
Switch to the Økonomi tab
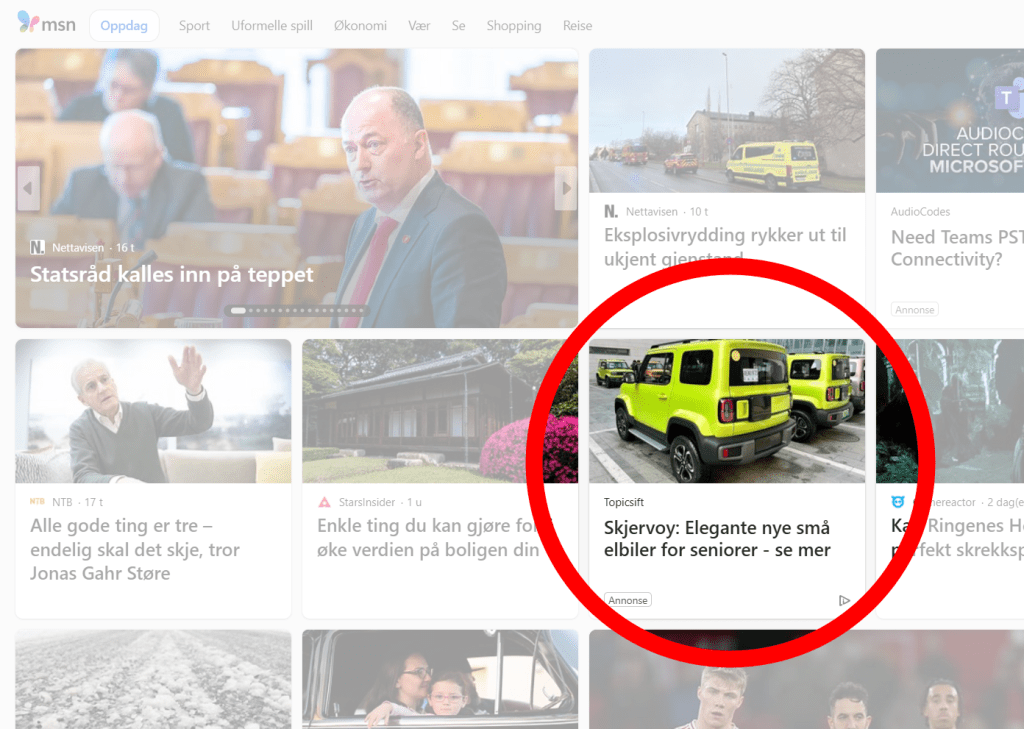[x=360, y=25]
